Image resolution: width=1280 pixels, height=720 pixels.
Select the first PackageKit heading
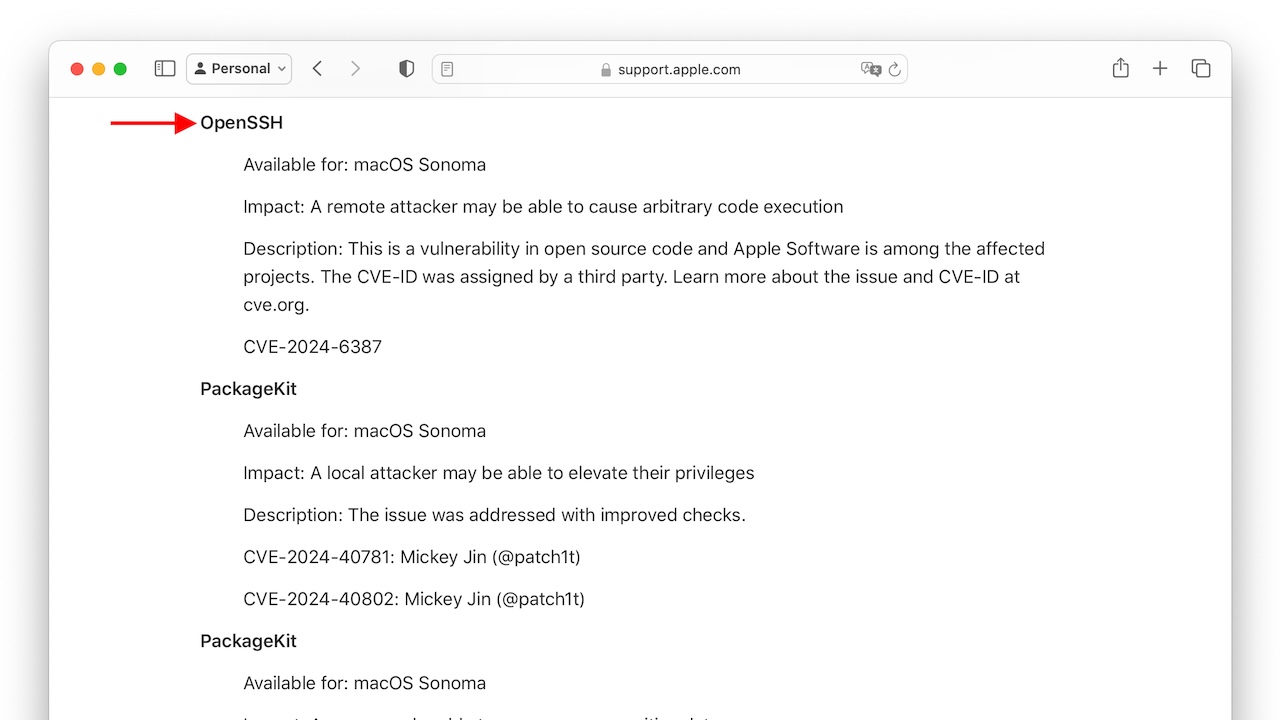tap(248, 389)
